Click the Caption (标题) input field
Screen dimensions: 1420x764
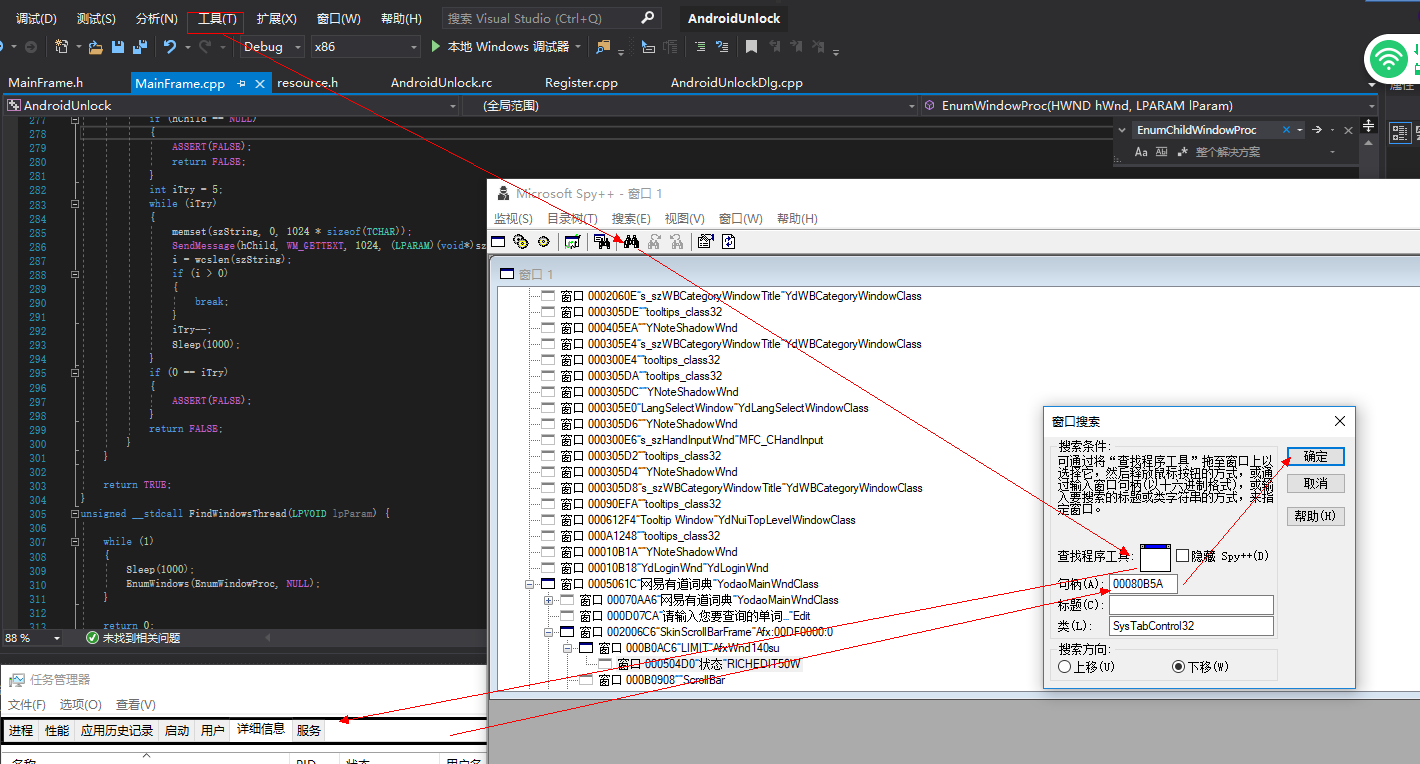(1191, 605)
